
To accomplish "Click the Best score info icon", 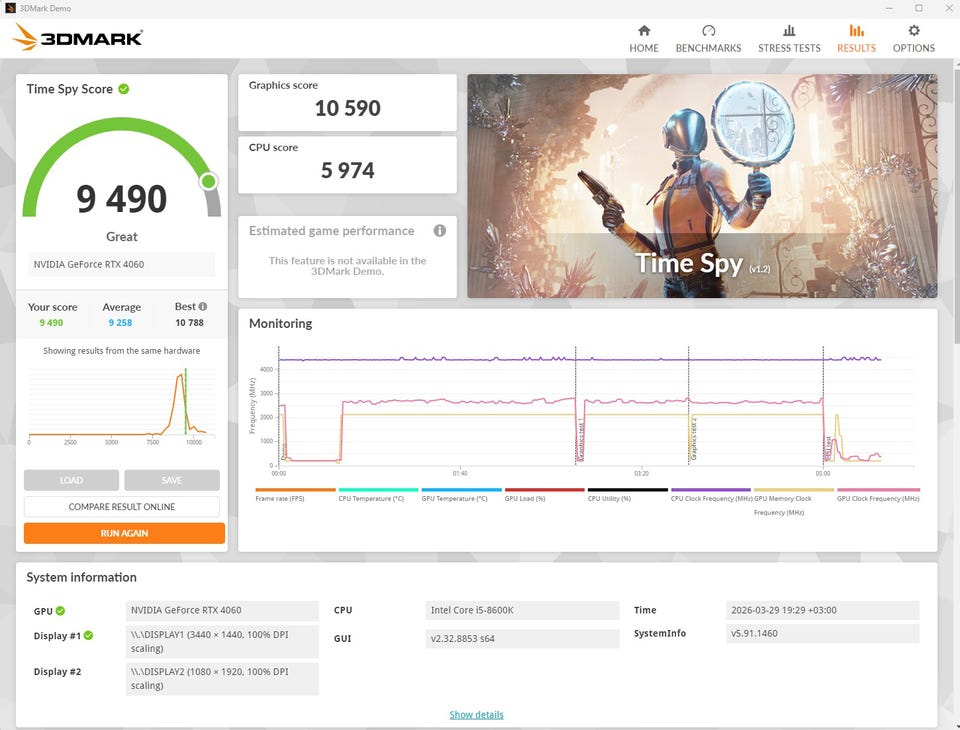I will coord(203,306).
